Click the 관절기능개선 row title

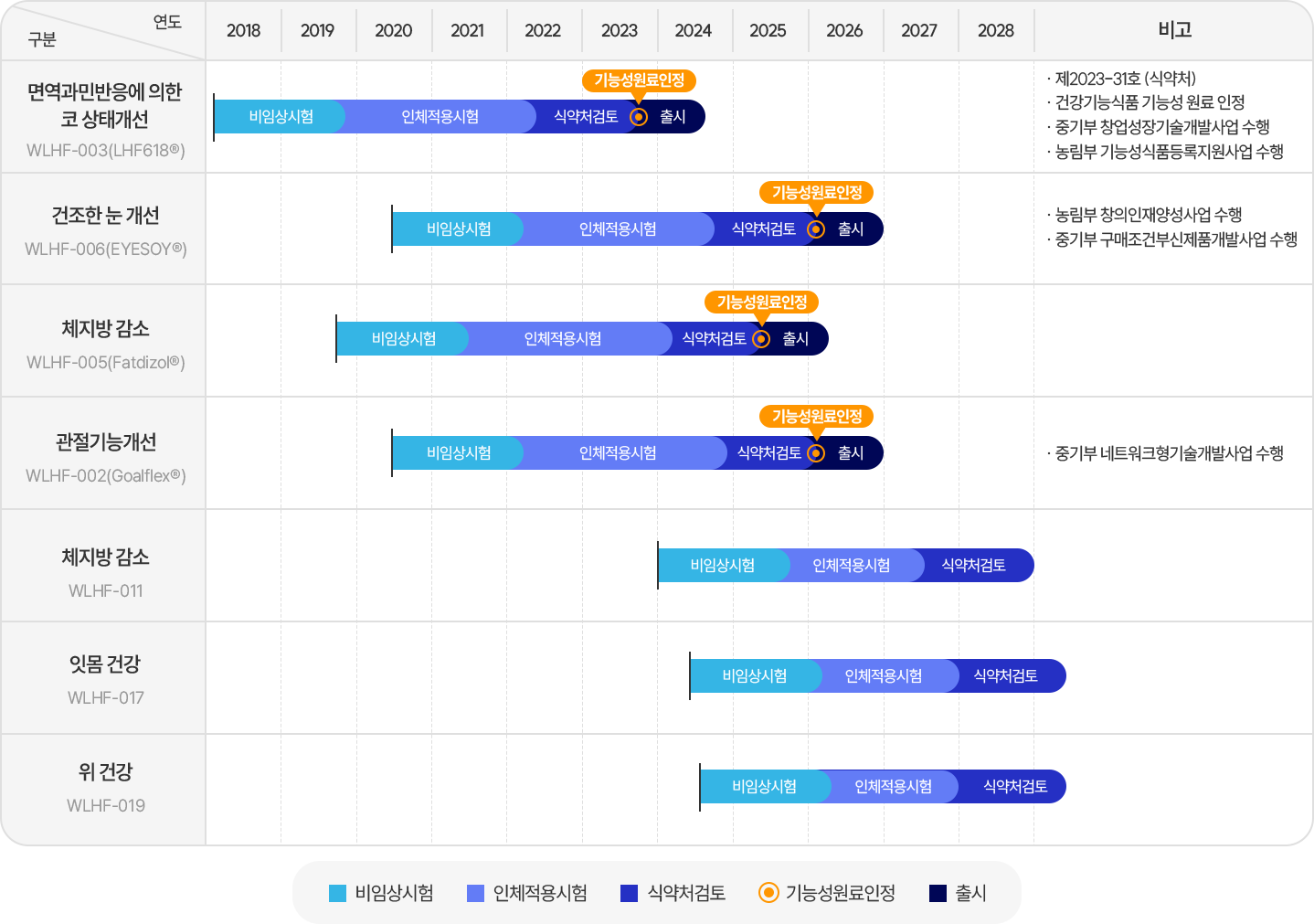[x=106, y=442]
